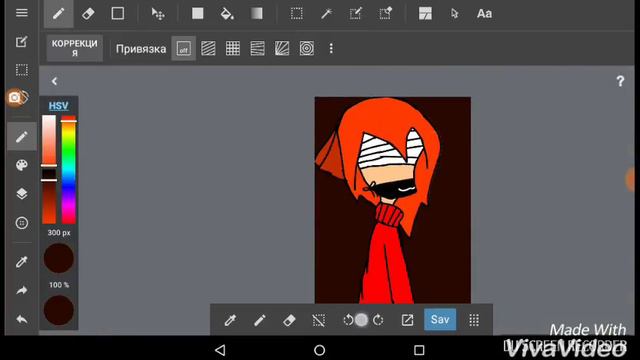Open the material circle icon in sidebar
640x360 pixels.
pyautogui.click(x=22, y=223)
